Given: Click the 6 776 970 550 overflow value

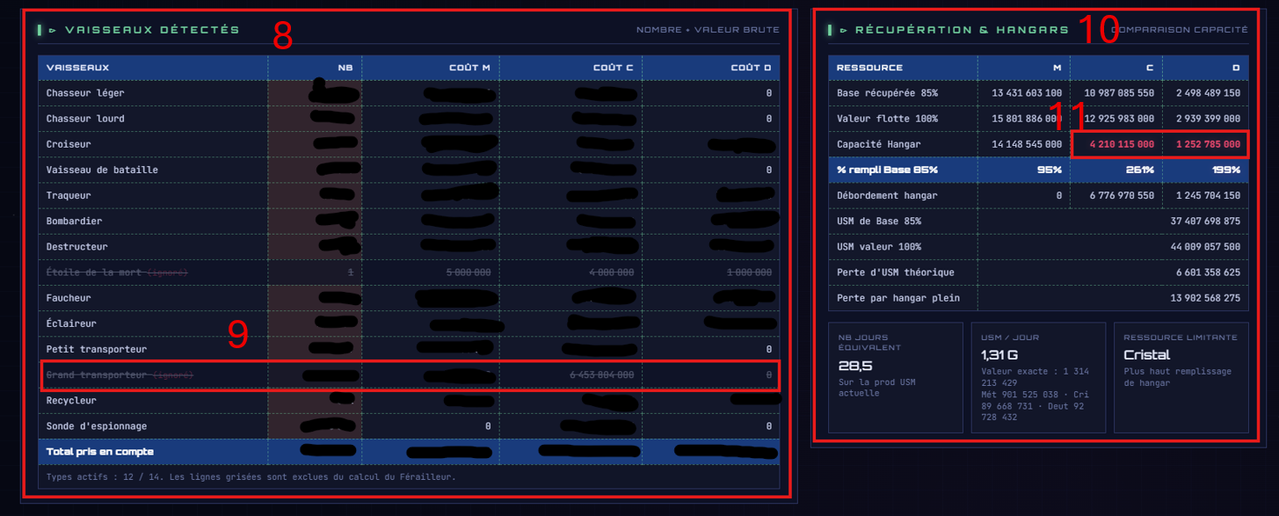Looking at the screenshot, I should 1122,196.
